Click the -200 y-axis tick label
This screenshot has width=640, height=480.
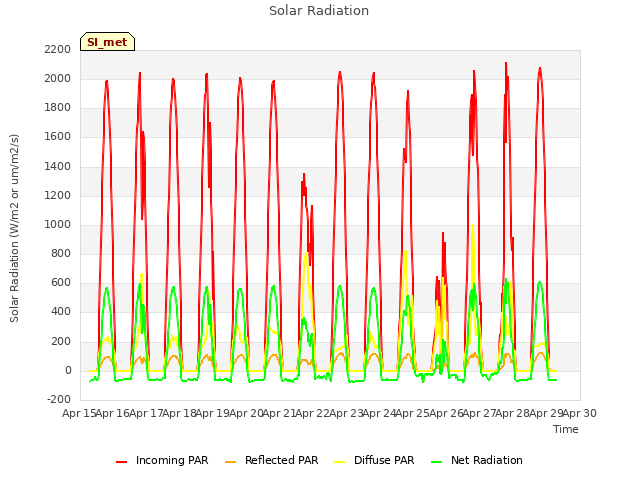(x=59, y=400)
